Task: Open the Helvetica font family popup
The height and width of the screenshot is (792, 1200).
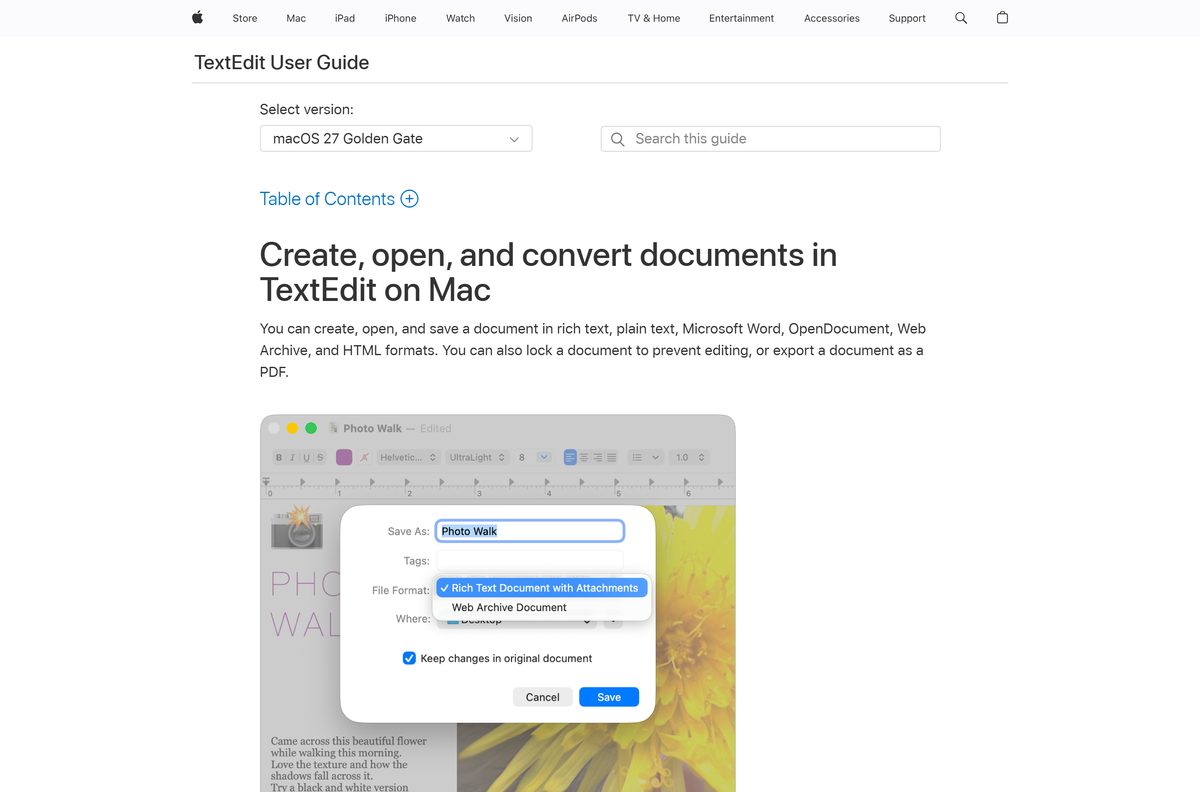Action: pyautogui.click(x=408, y=457)
